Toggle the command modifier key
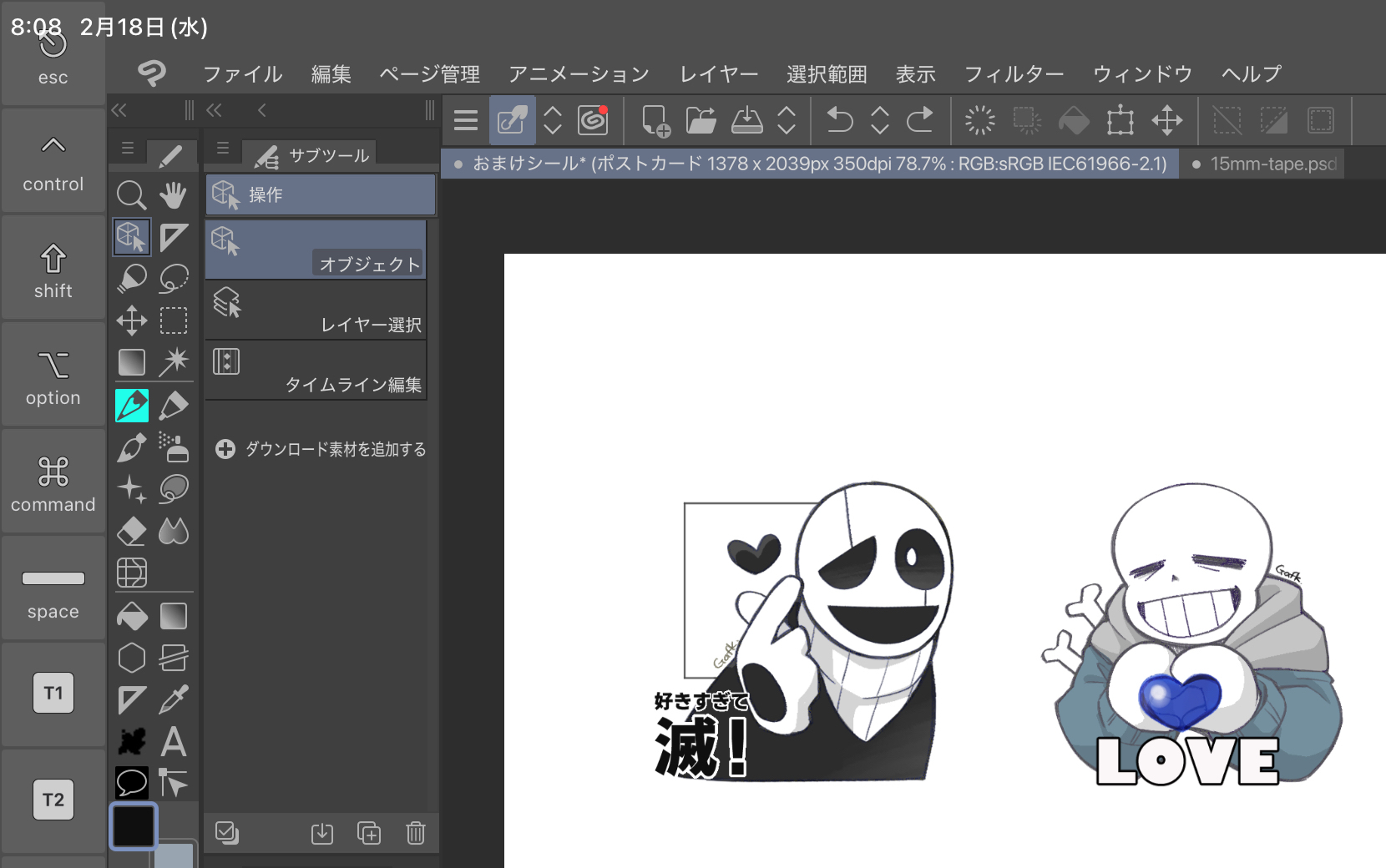The width and height of the screenshot is (1386, 868). (x=53, y=483)
